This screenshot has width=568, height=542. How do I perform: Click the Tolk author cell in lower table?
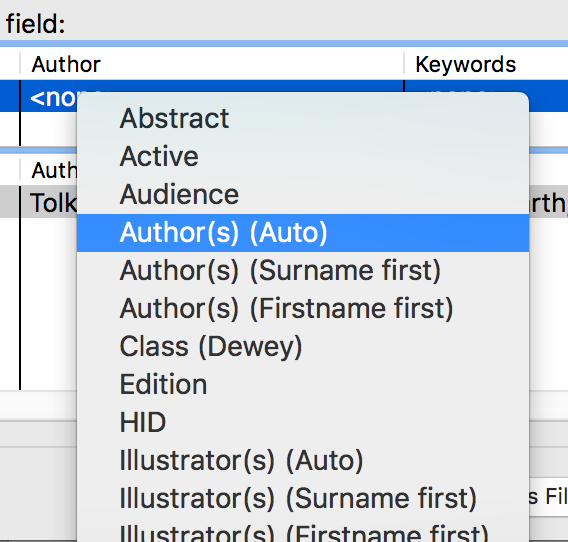click(x=49, y=202)
